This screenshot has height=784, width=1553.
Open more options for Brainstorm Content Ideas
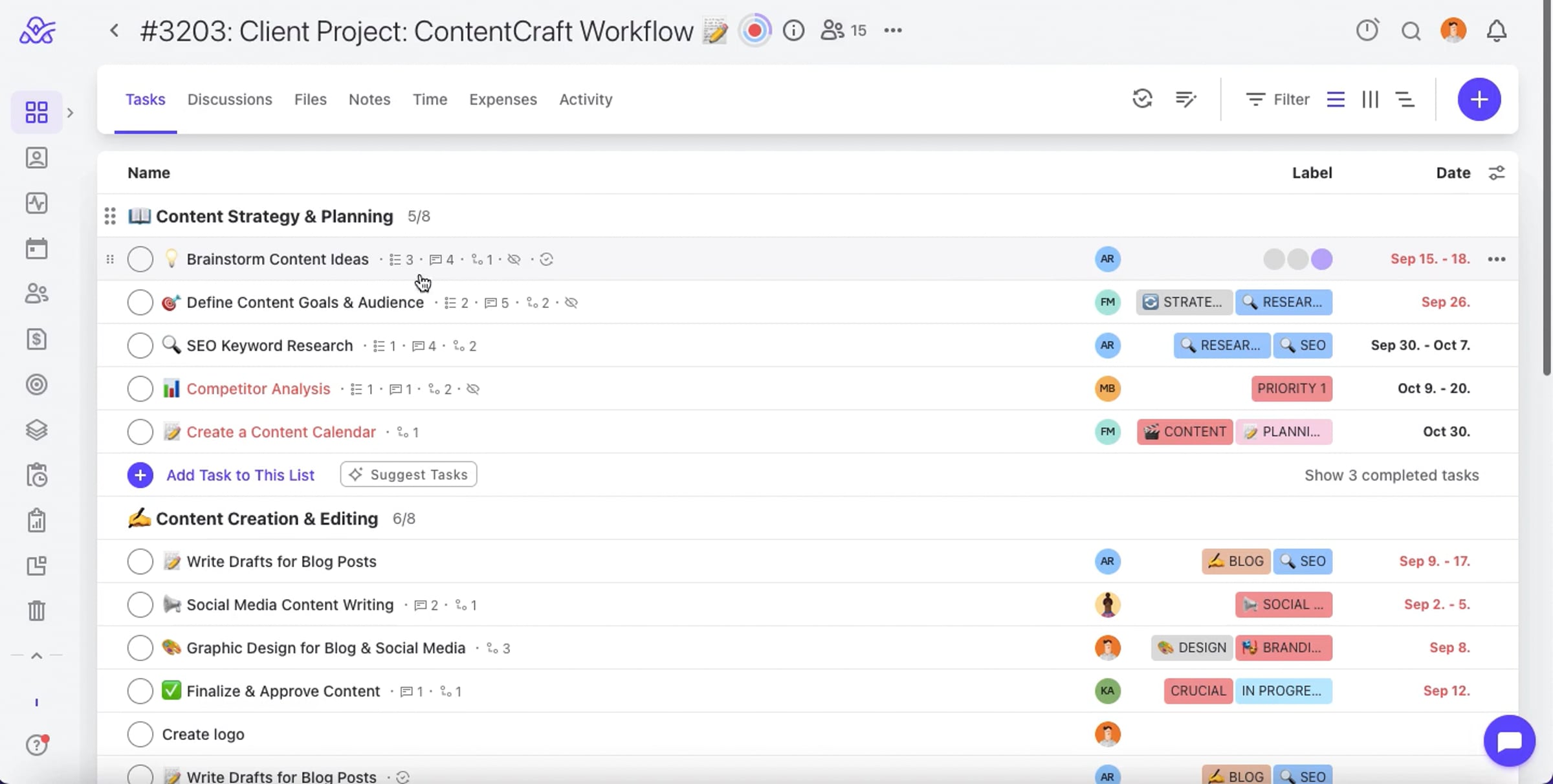pyautogui.click(x=1497, y=259)
